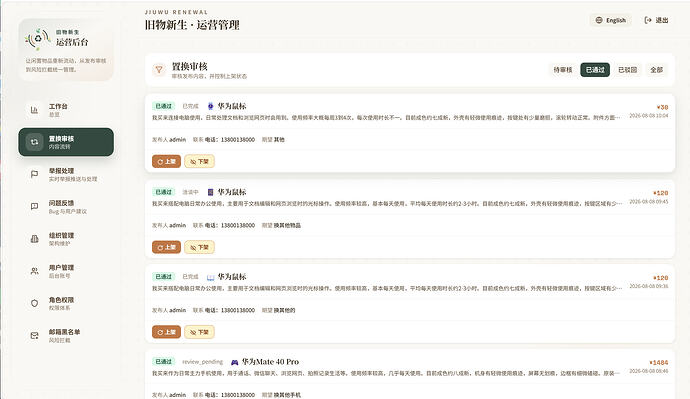Click the 期望 换其他物品 text
Viewport: 690px width, 399px height.
pyautogui.click(x=281, y=225)
